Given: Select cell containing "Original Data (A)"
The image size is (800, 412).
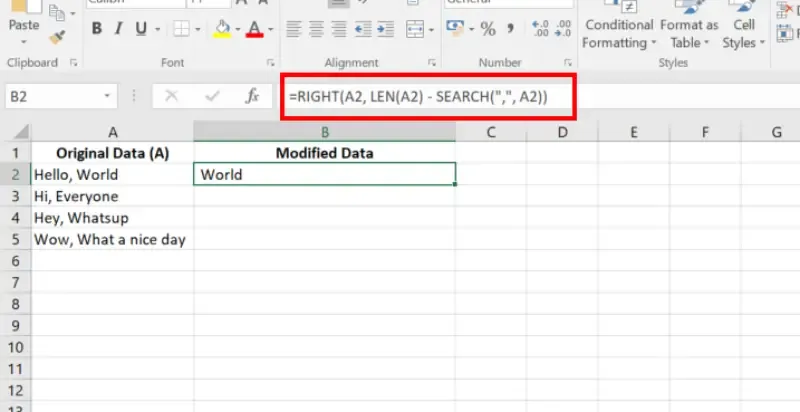Looking at the screenshot, I should (x=113, y=152).
